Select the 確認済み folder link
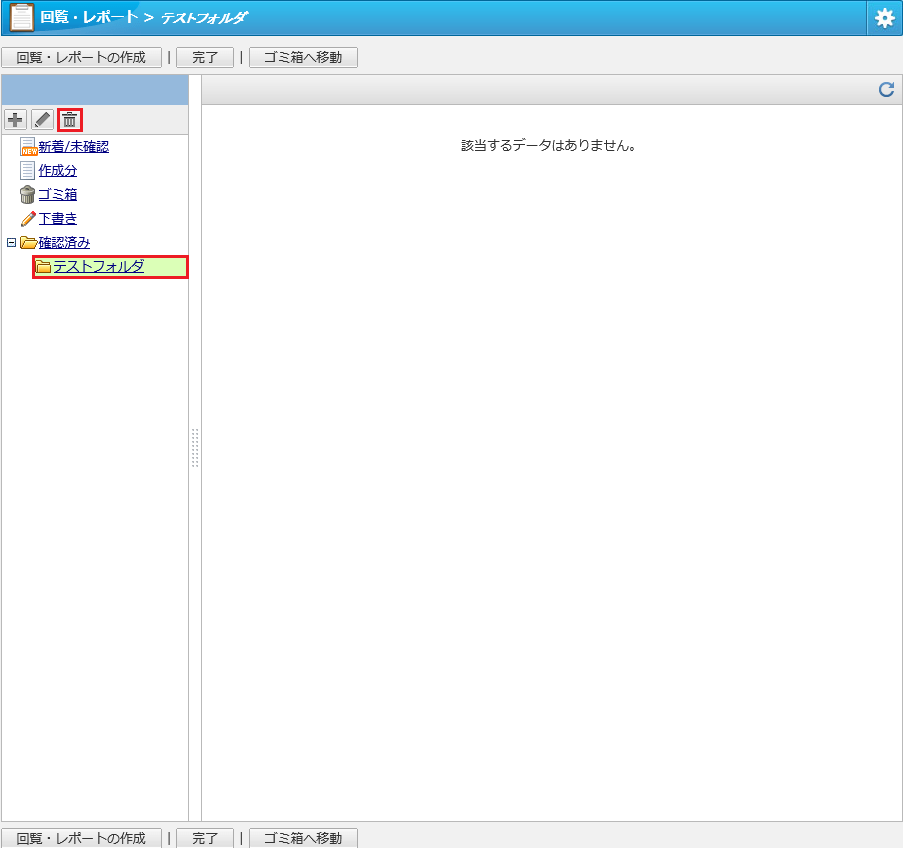 coord(64,243)
